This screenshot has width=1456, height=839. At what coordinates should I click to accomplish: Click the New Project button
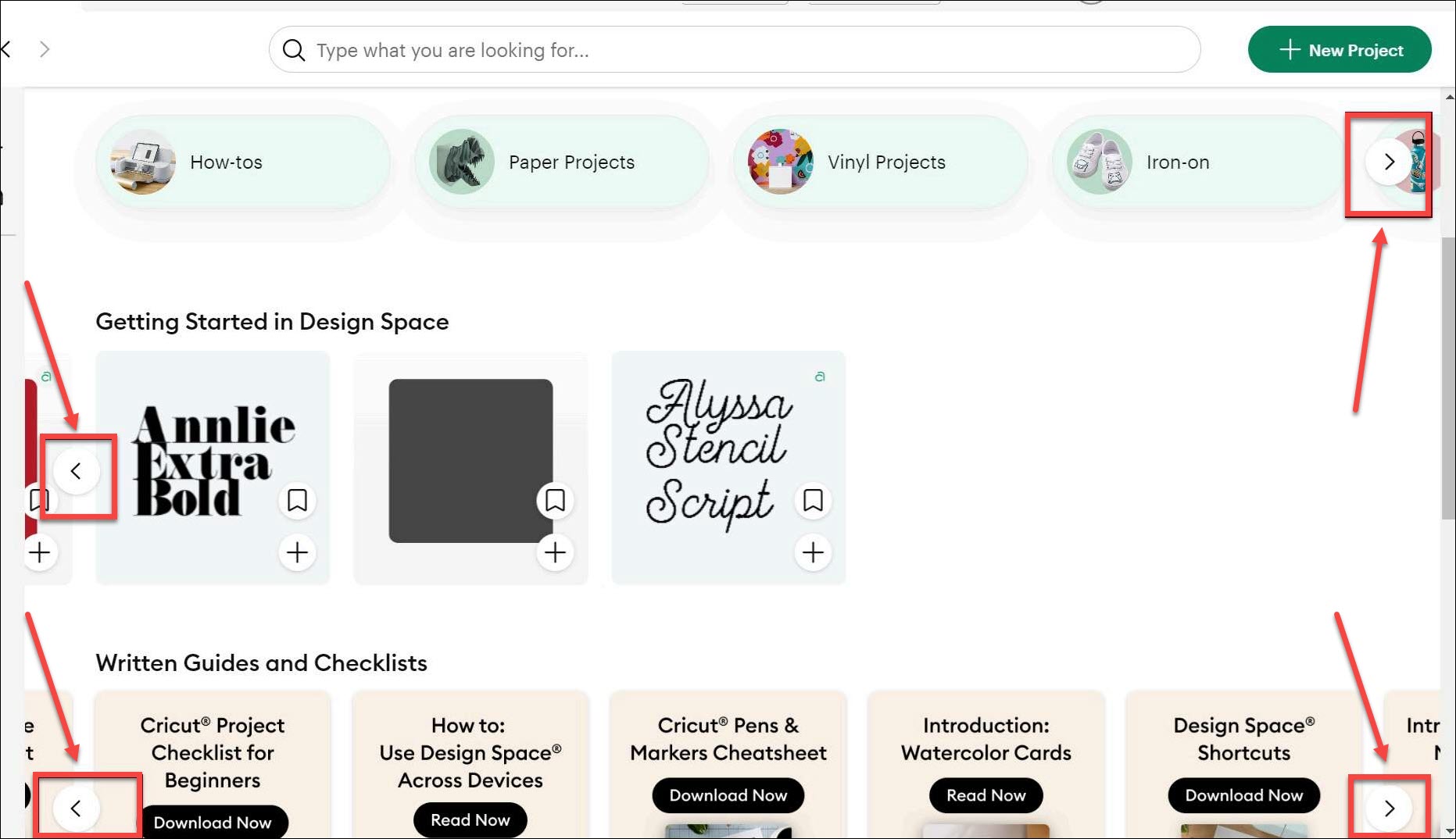(1340, 50)
